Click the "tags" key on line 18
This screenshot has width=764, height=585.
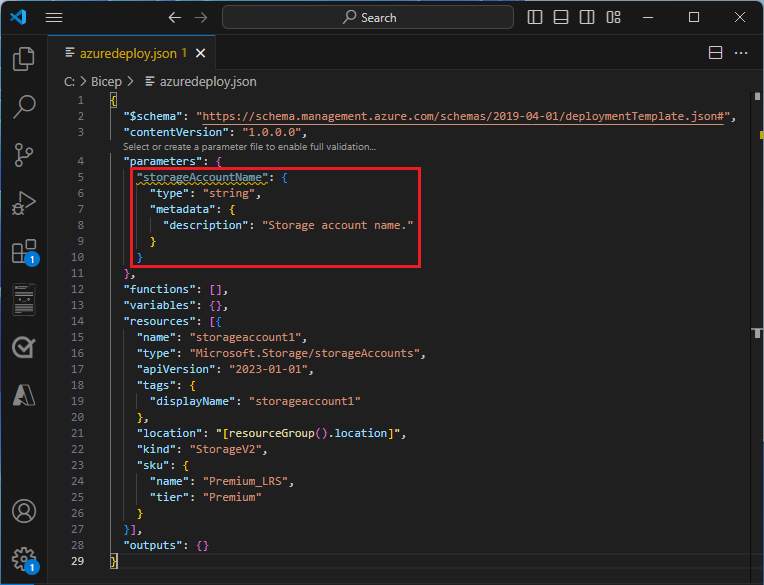pyautogui.click(x=156, y=385)
